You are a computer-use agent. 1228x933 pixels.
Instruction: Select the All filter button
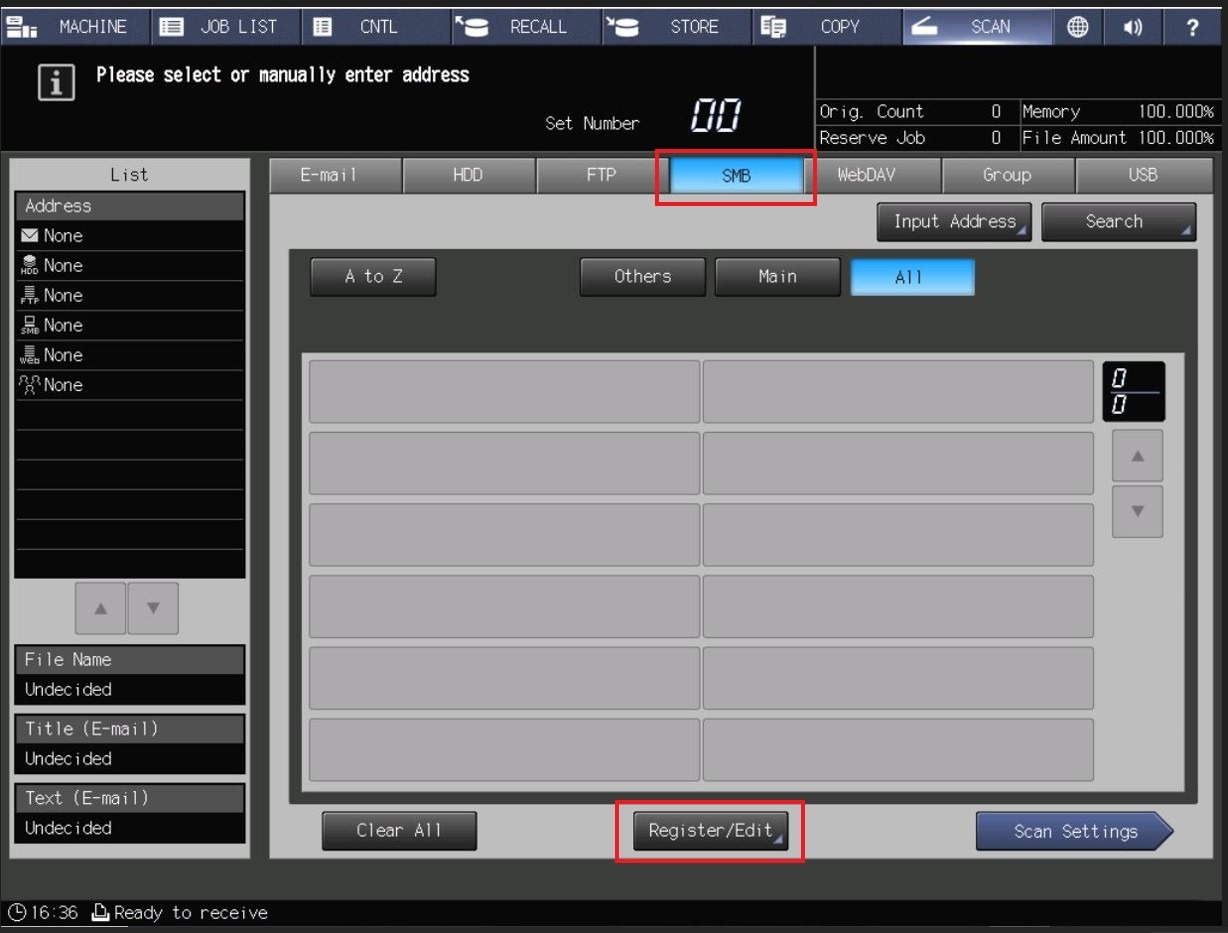click(x=911, y=277)
